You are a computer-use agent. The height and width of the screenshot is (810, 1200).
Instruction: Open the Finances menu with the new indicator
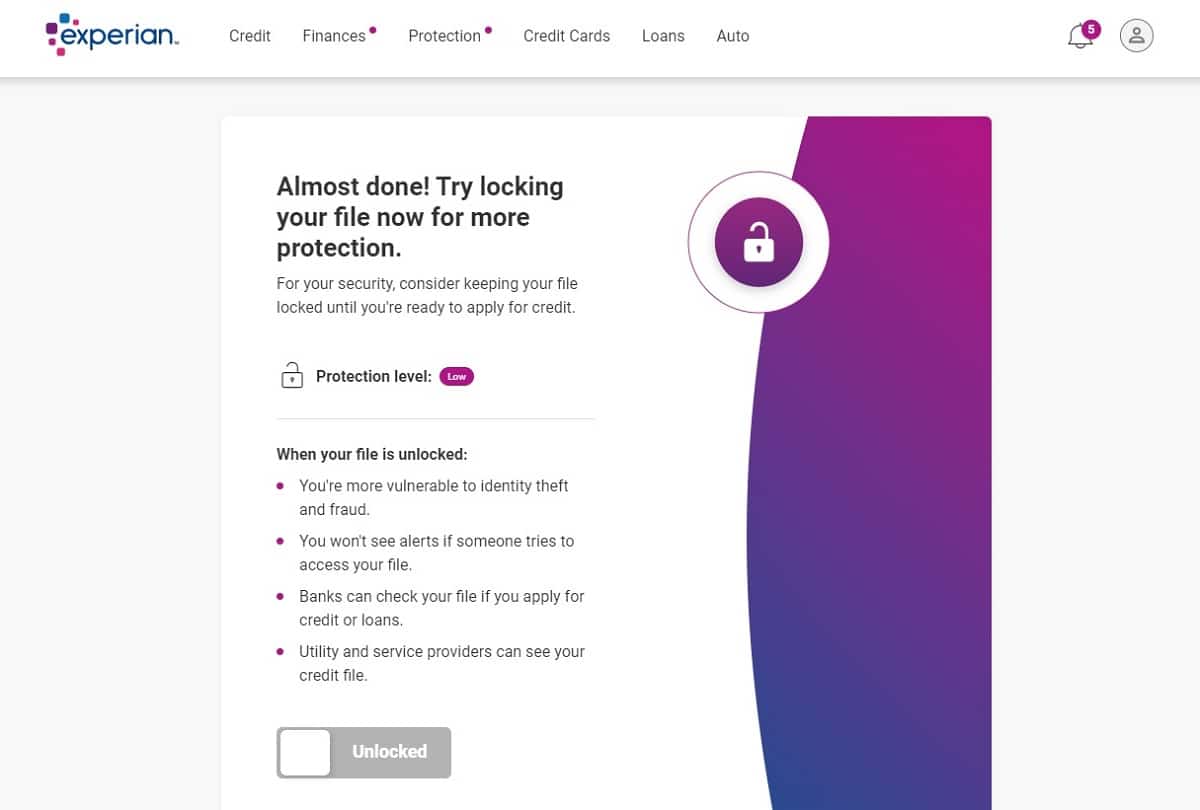pyautogui.click(x=333, y=36)
